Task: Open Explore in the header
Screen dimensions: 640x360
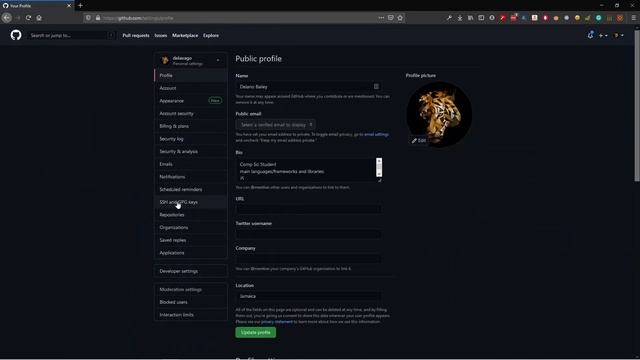Action: point(211,36)
